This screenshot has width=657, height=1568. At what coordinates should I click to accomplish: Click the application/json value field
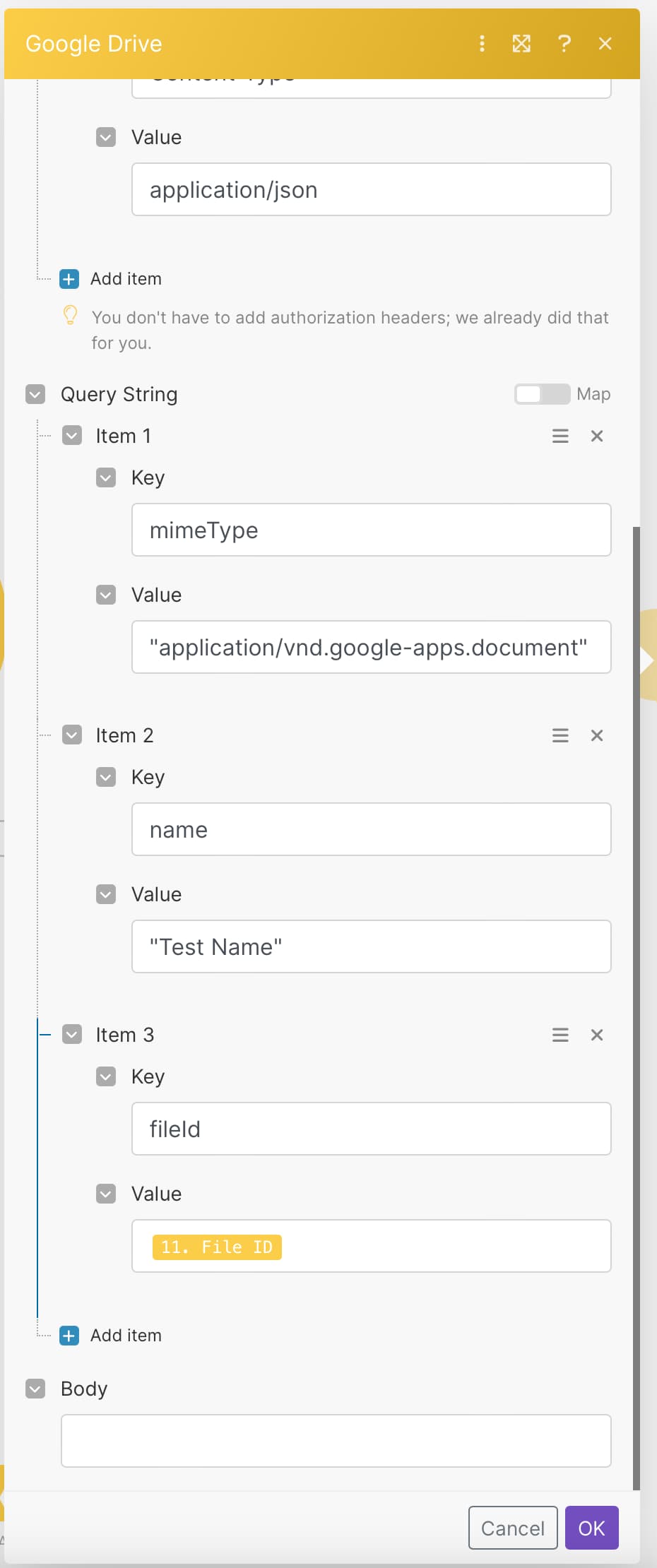coord(372,189)
